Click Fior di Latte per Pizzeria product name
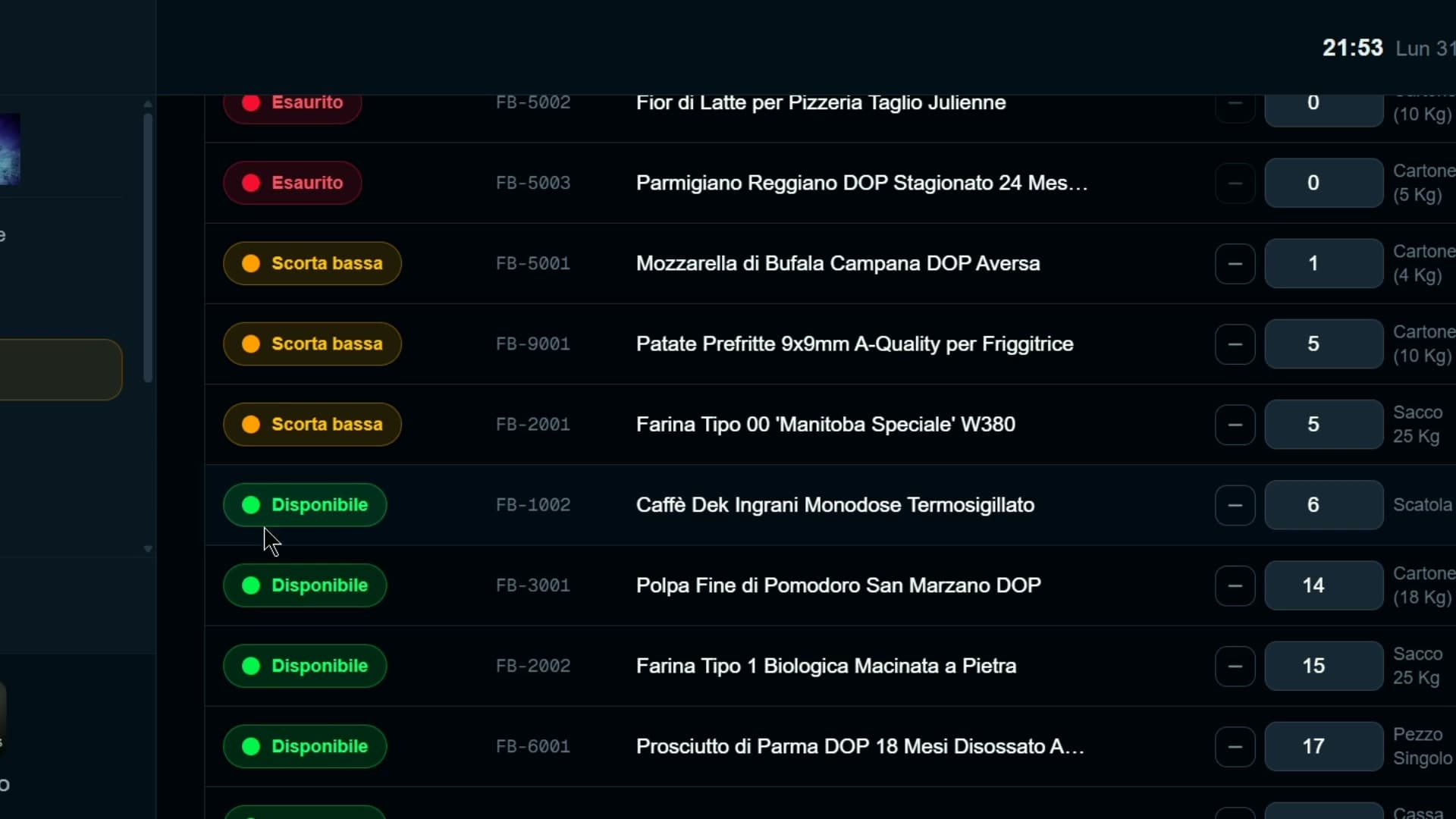1456x819 pixels. coord(821,102)
